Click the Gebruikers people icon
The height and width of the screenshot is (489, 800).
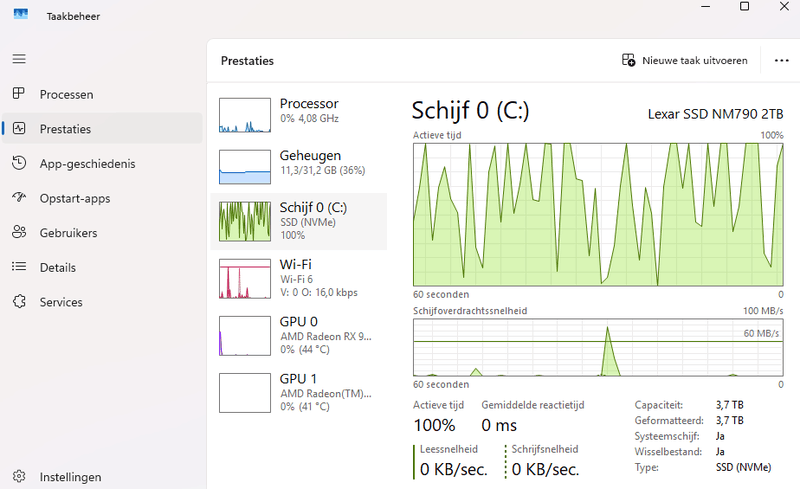tap(19, 233)
